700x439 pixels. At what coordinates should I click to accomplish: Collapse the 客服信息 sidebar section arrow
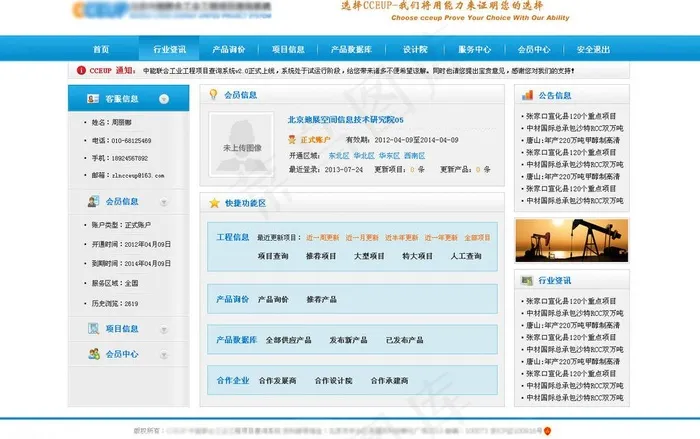164,99
